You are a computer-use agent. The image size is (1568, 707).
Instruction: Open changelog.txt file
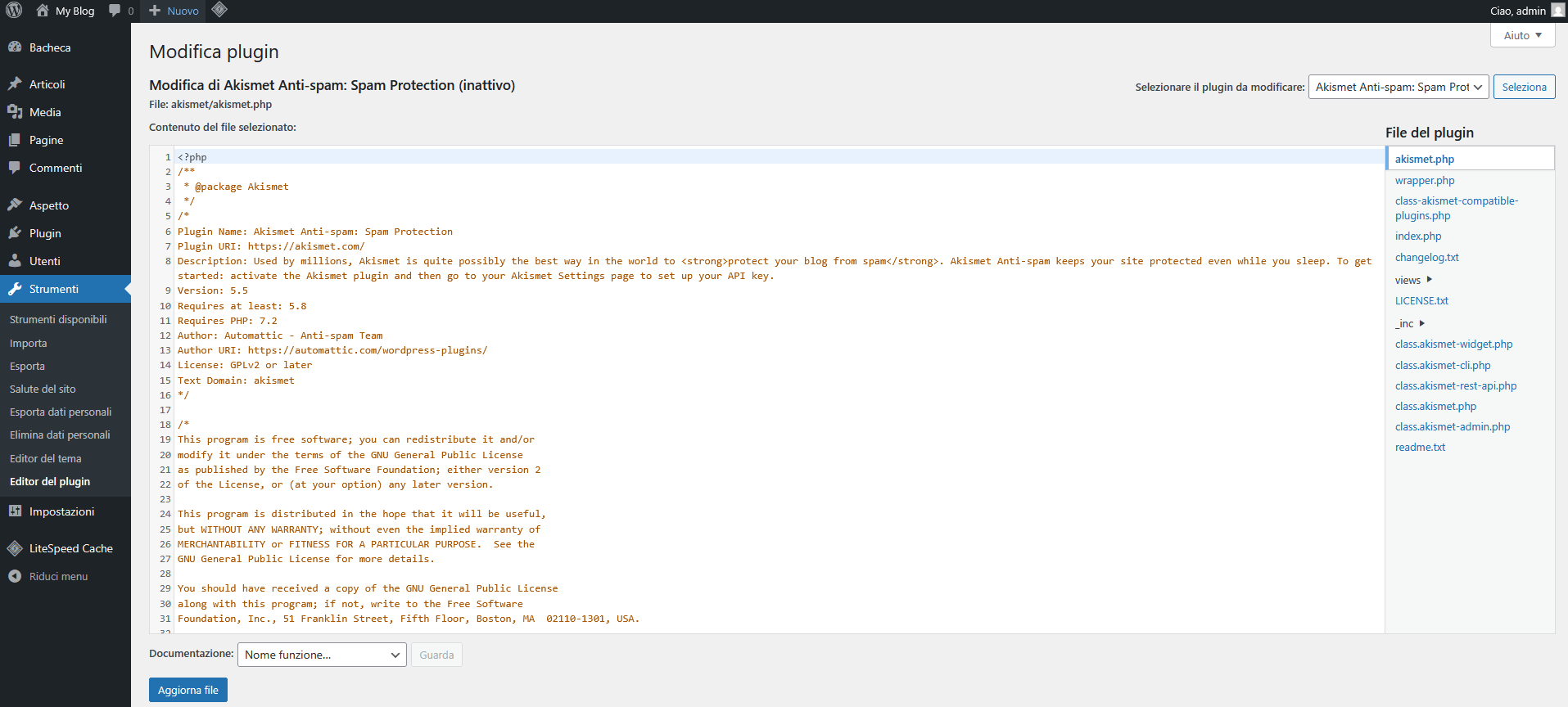click(x=1427, y=257)
